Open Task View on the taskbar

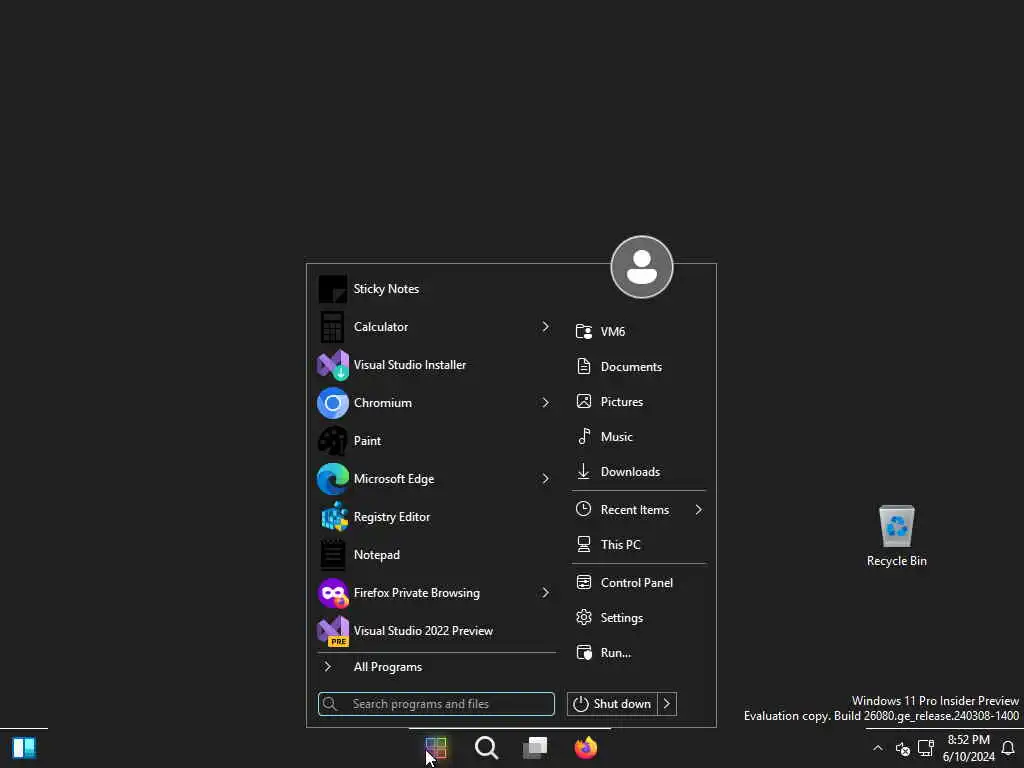[536, 748]
